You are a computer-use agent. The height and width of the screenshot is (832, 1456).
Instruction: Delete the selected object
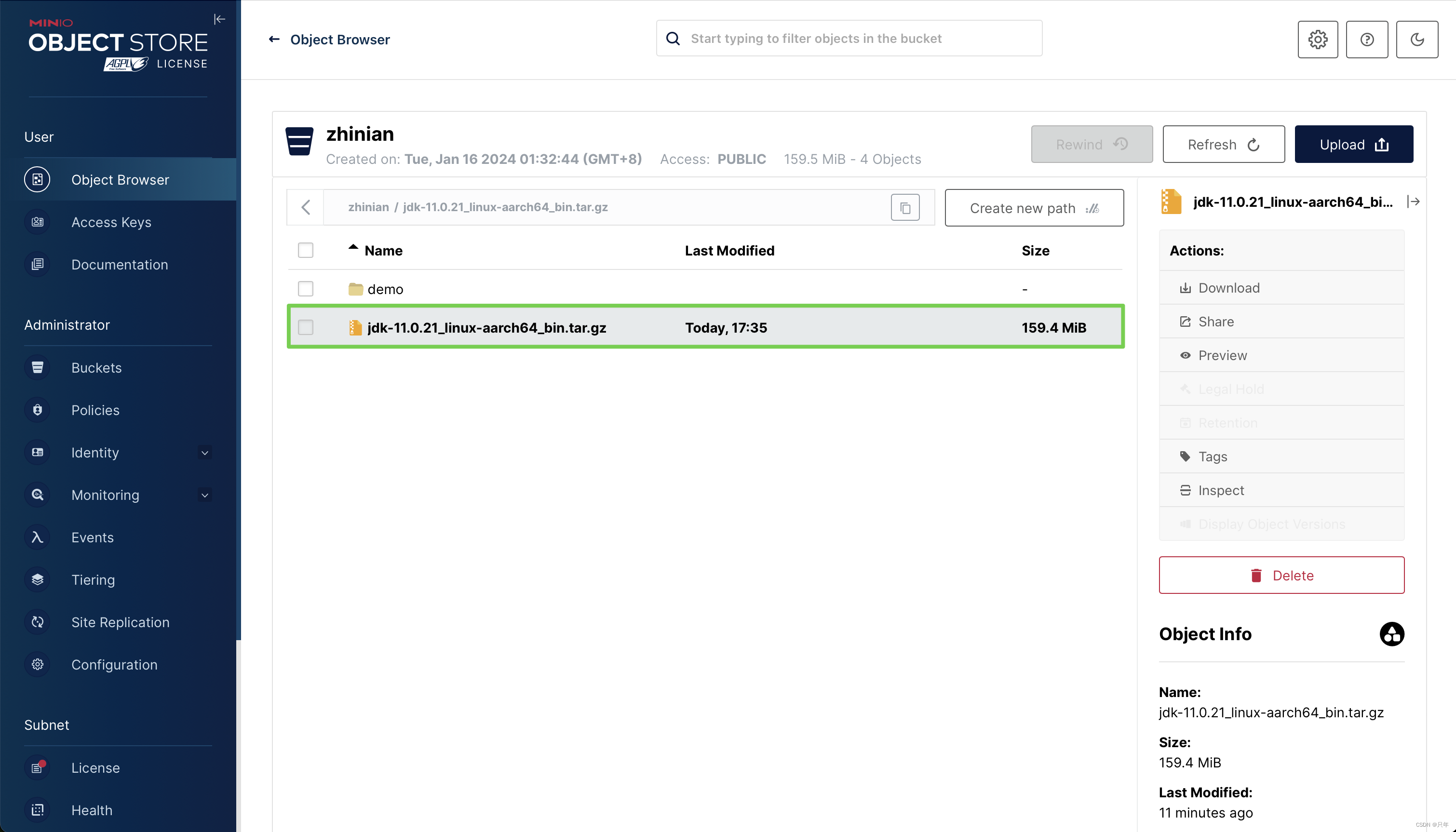(1281, 575)
